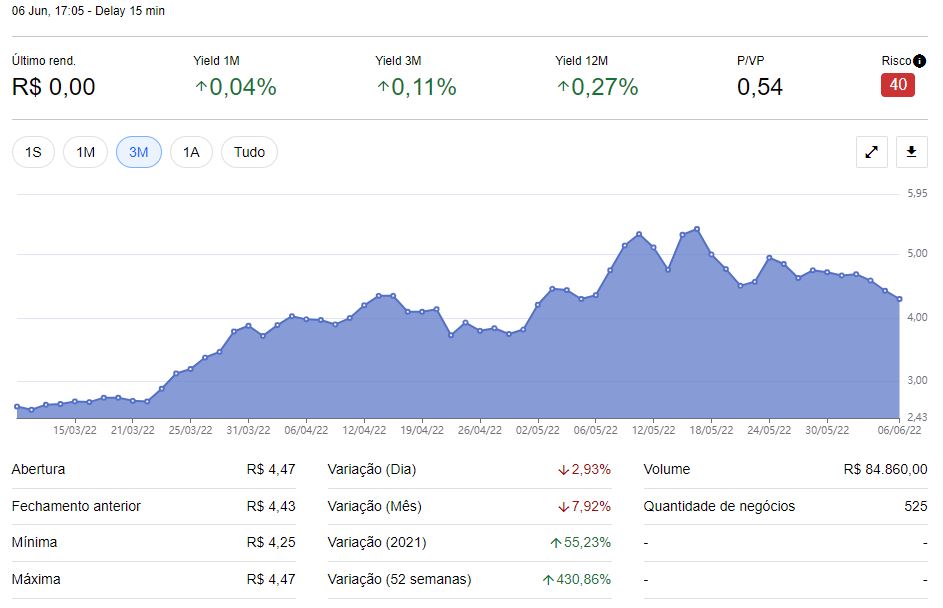Click the download chart icon

(x=911, y=152)
